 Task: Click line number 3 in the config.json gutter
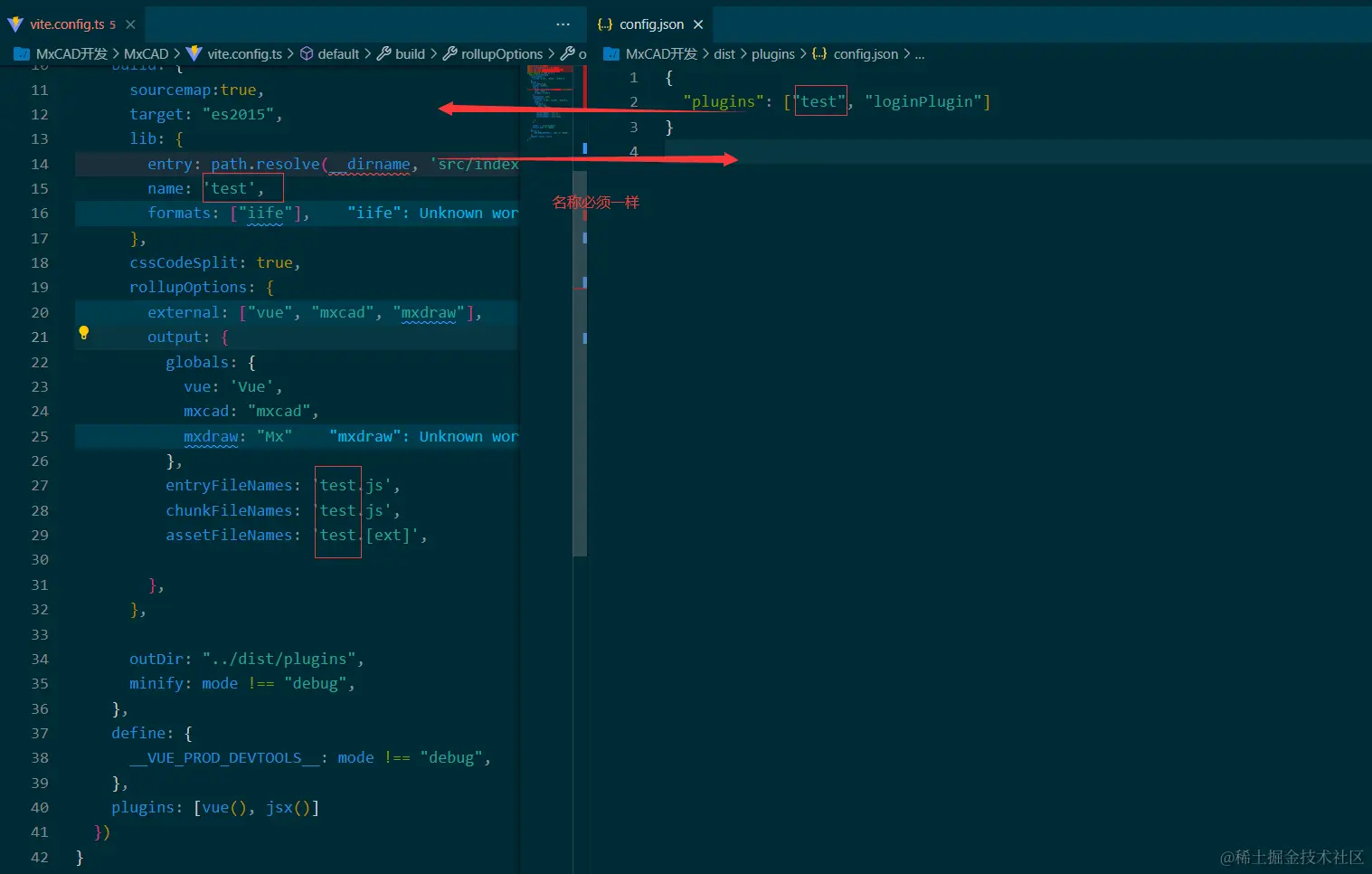pyautogui.click(x=634, y=127)
